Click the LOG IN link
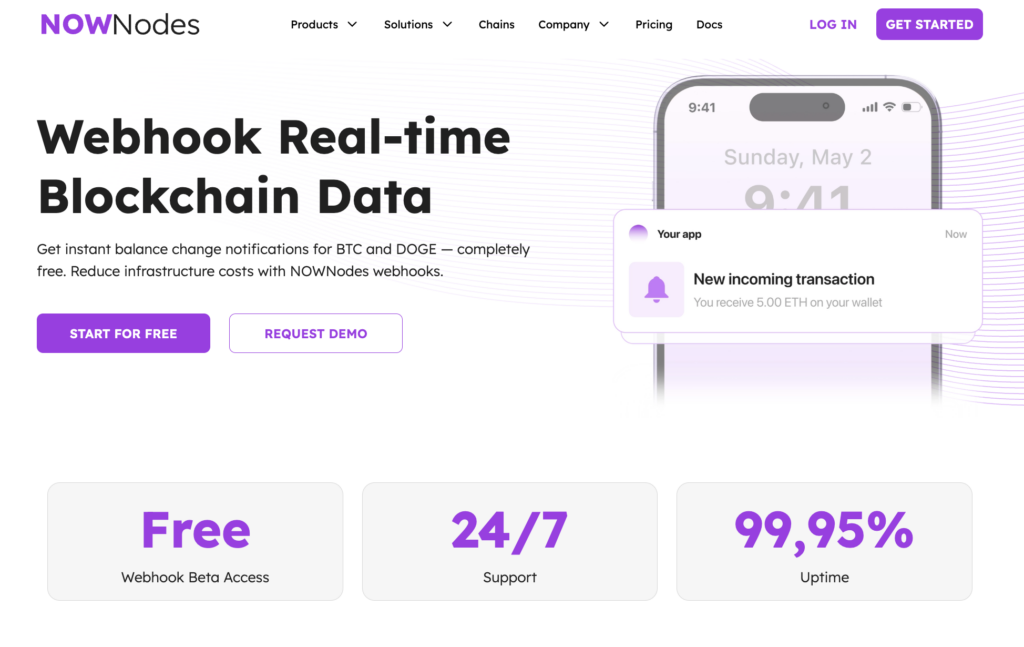Image resolution: width=1024 pixels, height=647 pixels. (833, 25)
